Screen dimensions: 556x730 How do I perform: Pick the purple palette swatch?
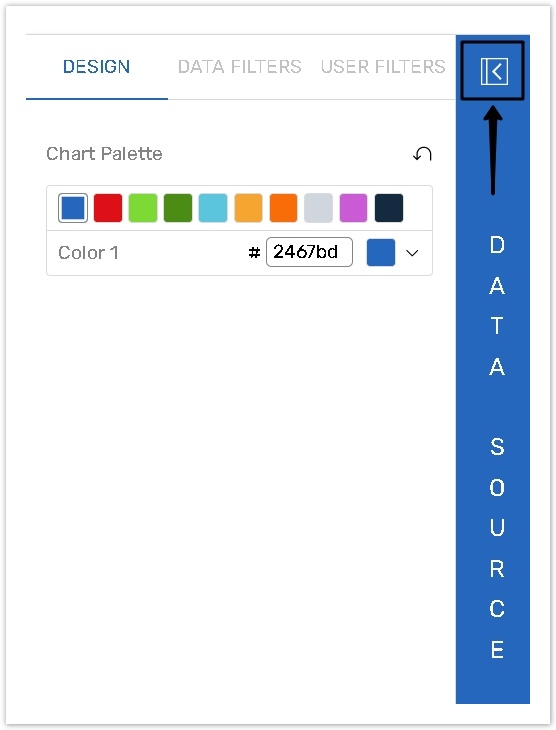[353, 208]
